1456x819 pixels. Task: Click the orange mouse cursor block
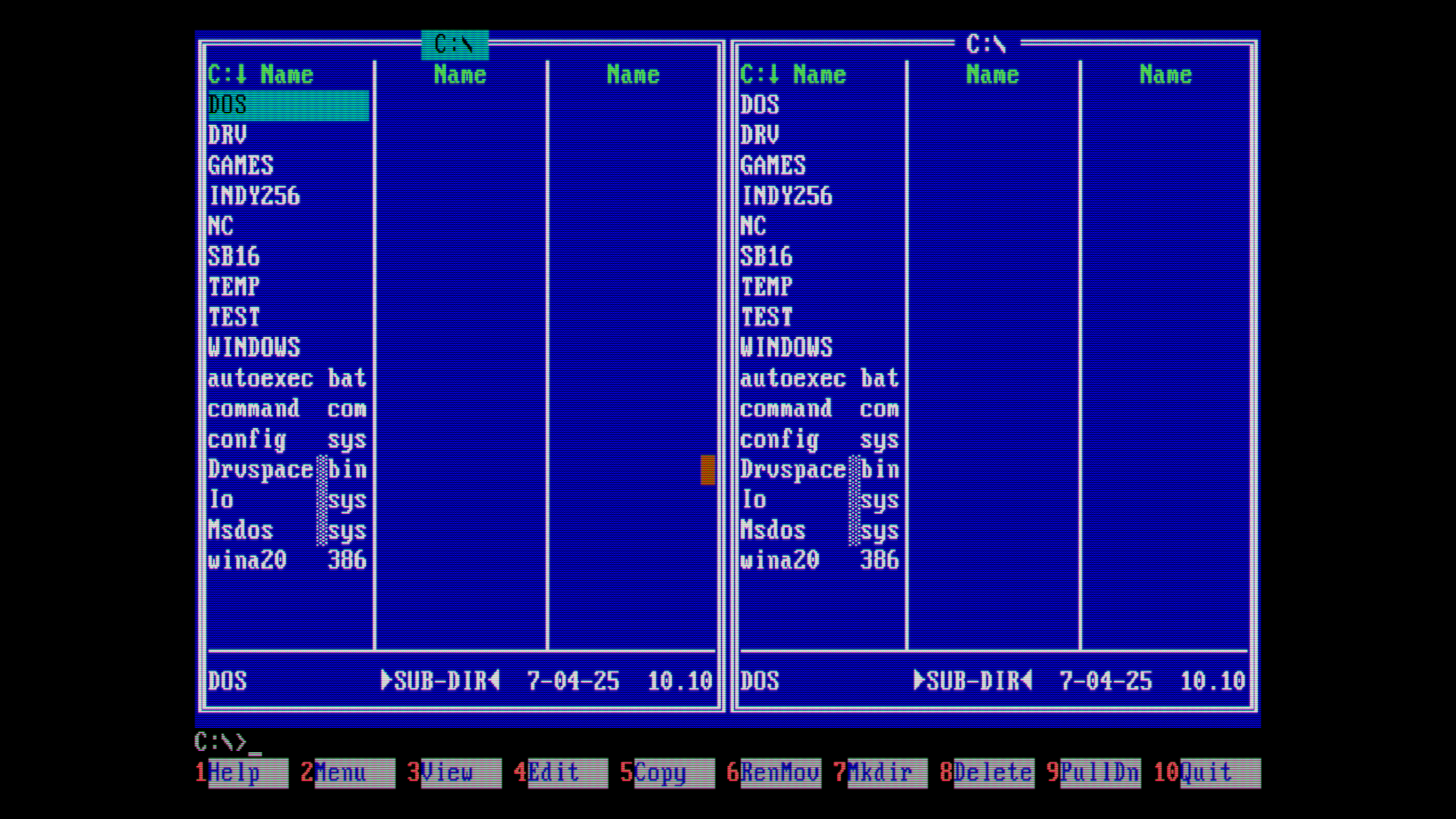708,470
